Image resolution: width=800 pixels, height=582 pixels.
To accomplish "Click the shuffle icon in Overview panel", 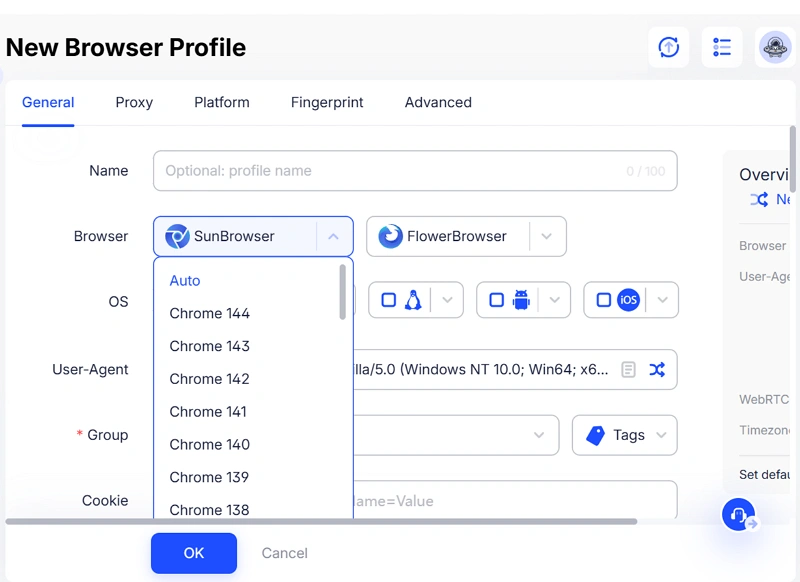I will [x=759, y=199].
